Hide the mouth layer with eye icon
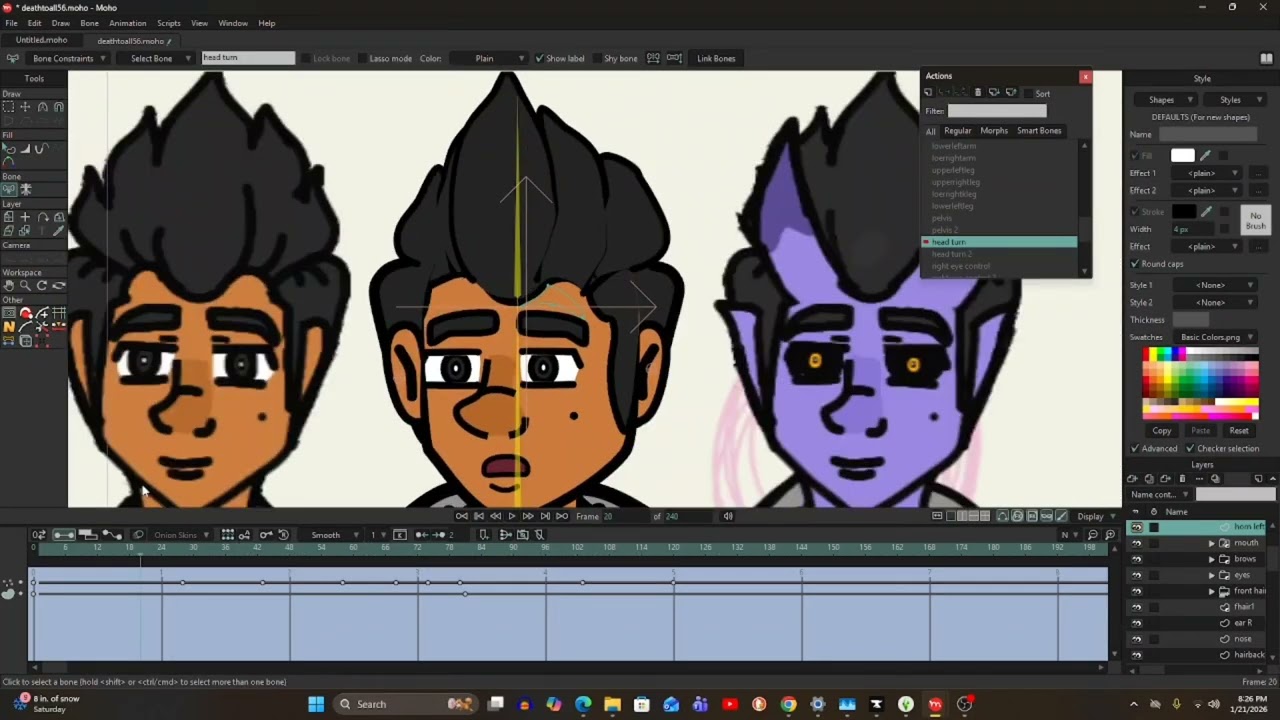Image resolution: width=1280 pixels, height=720 pixels. pos(1136,543)
